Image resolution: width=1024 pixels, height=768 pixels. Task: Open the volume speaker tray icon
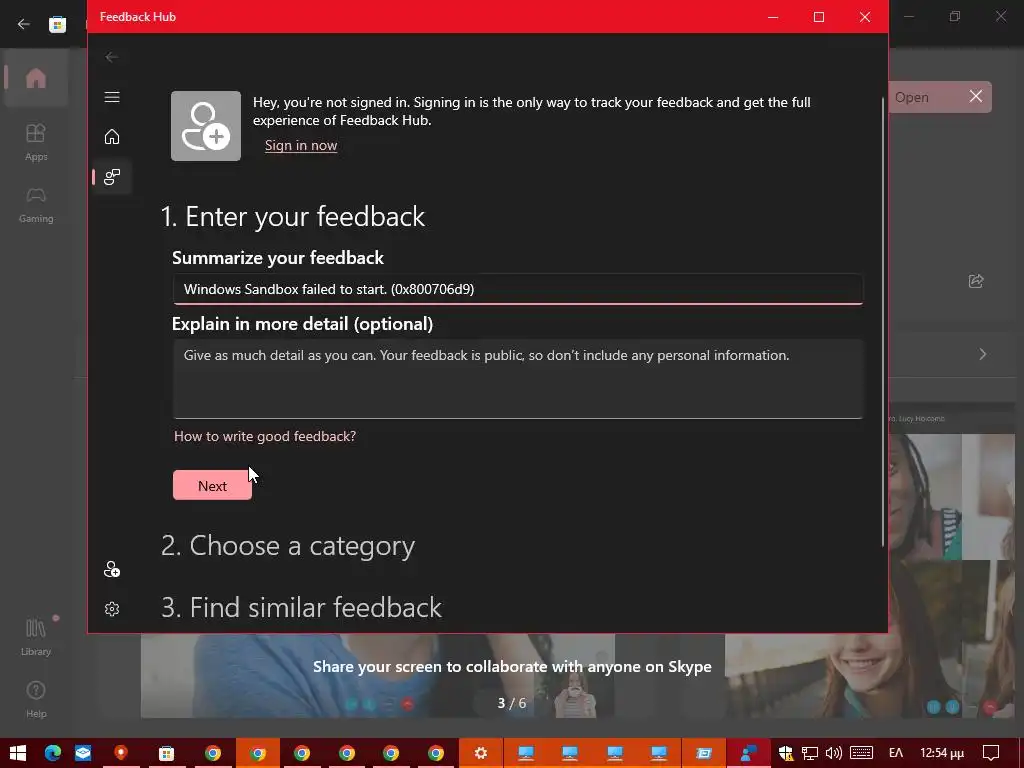click(833, 753)
